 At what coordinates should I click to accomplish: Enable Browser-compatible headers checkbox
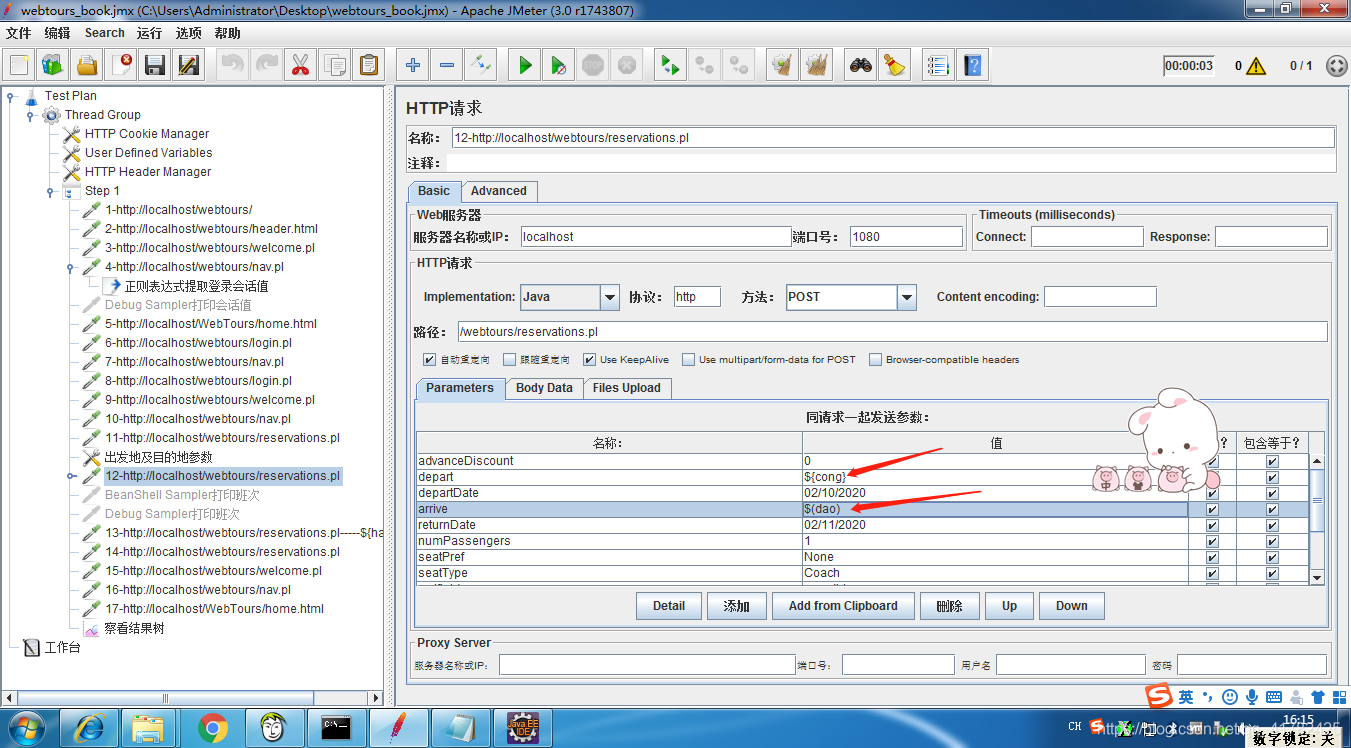click(x=876, y=360)
